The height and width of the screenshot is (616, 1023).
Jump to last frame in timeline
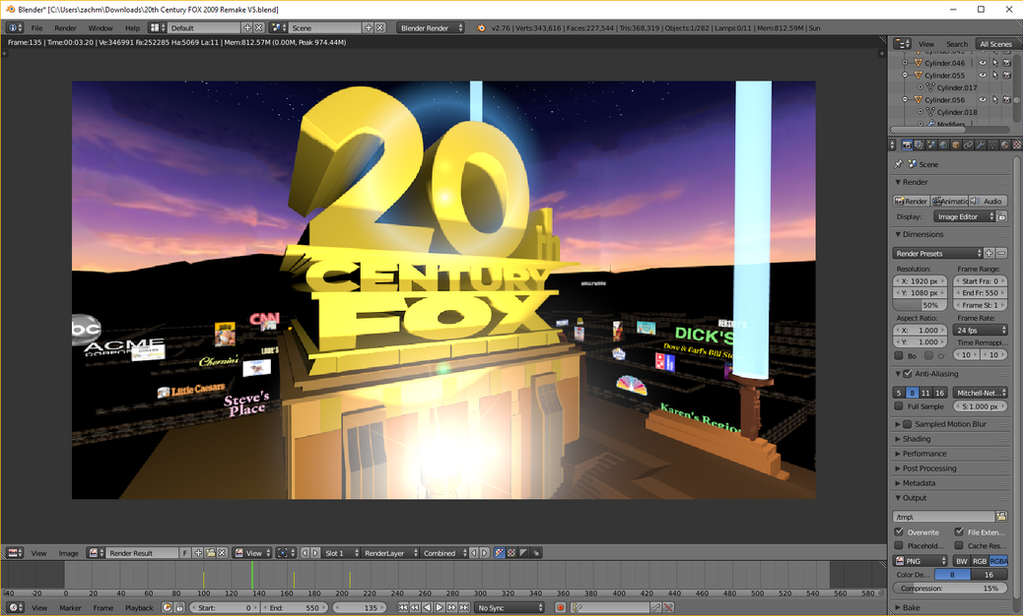point(464,608)
